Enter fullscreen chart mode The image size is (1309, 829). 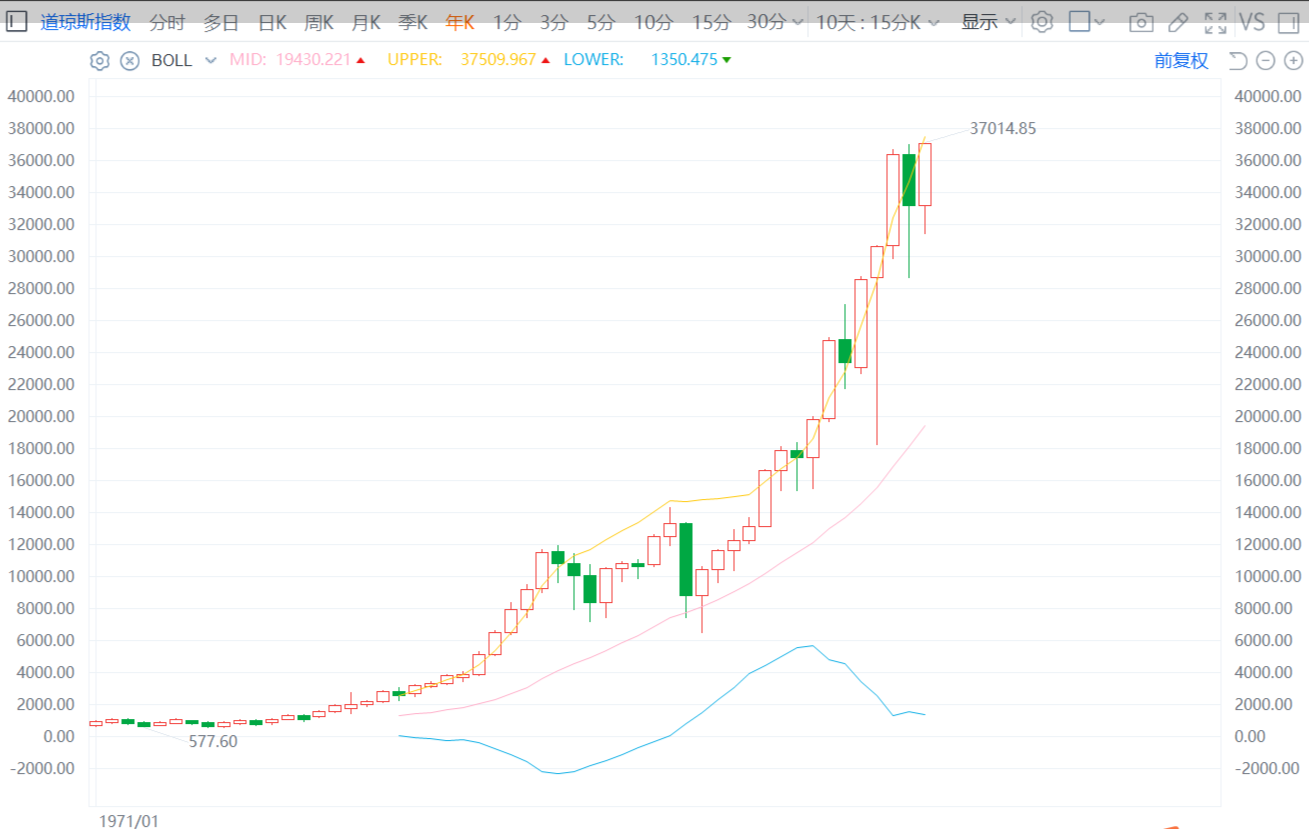(1215, 22)
